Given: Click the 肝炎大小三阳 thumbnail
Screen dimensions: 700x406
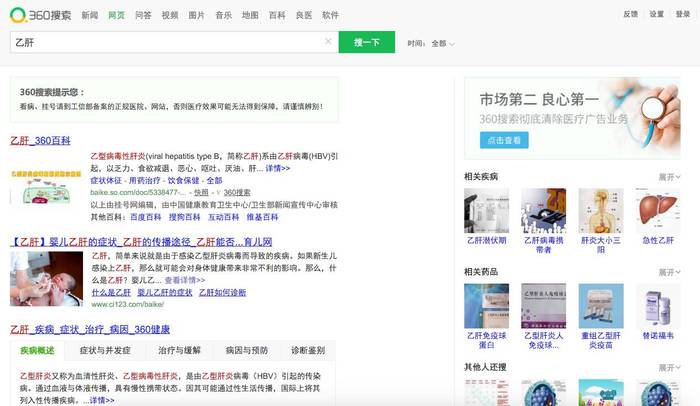Looking at the screenshot, I should tap(601, 211).
